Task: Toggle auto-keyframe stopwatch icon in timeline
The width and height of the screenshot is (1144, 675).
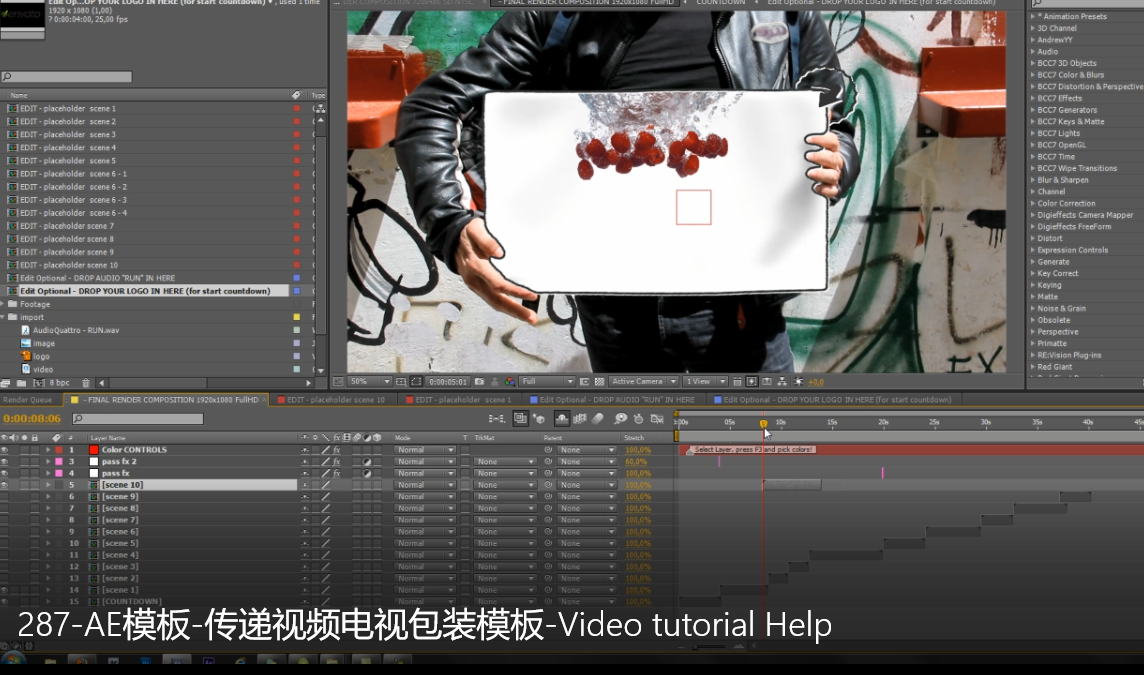Action: [638, 419]
